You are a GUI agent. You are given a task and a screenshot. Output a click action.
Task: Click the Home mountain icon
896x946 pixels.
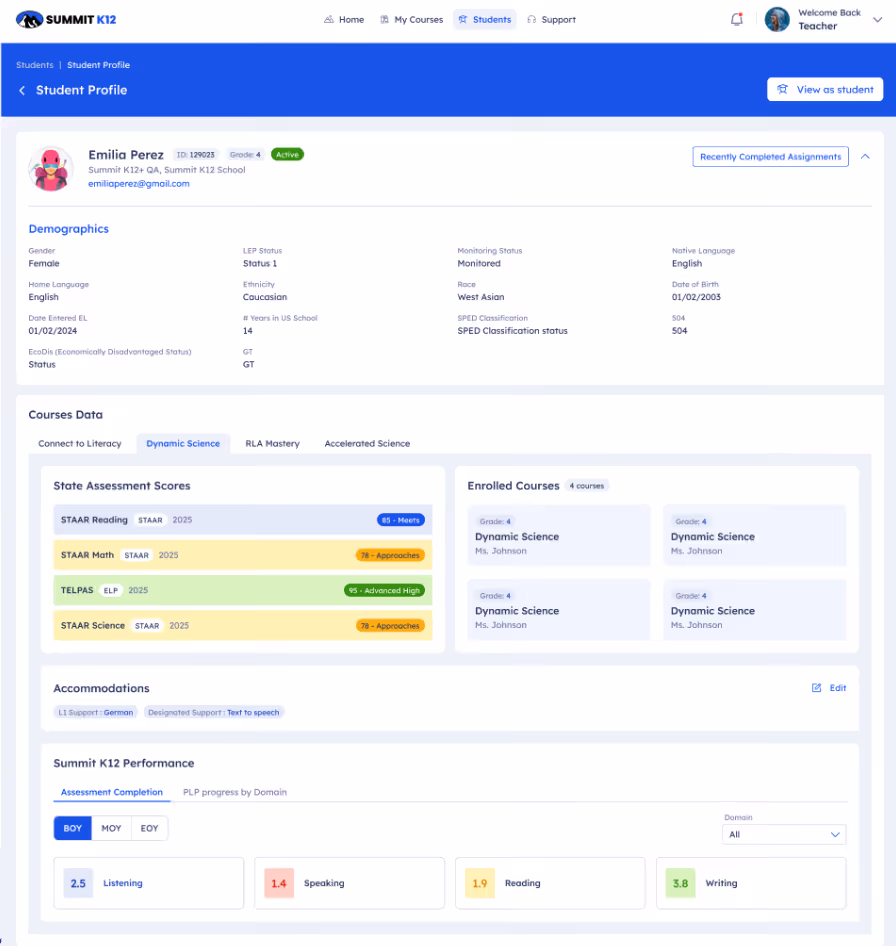click(329, 19)
